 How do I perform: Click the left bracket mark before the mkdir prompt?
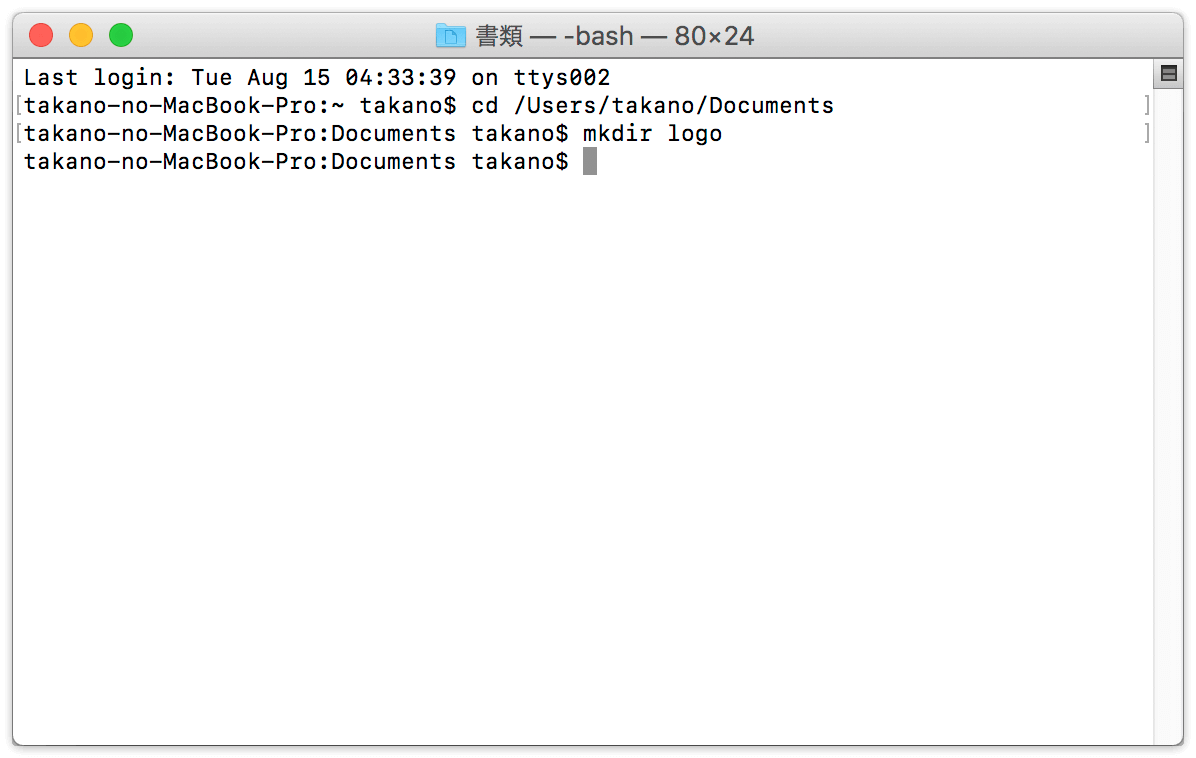coord(19,133)
